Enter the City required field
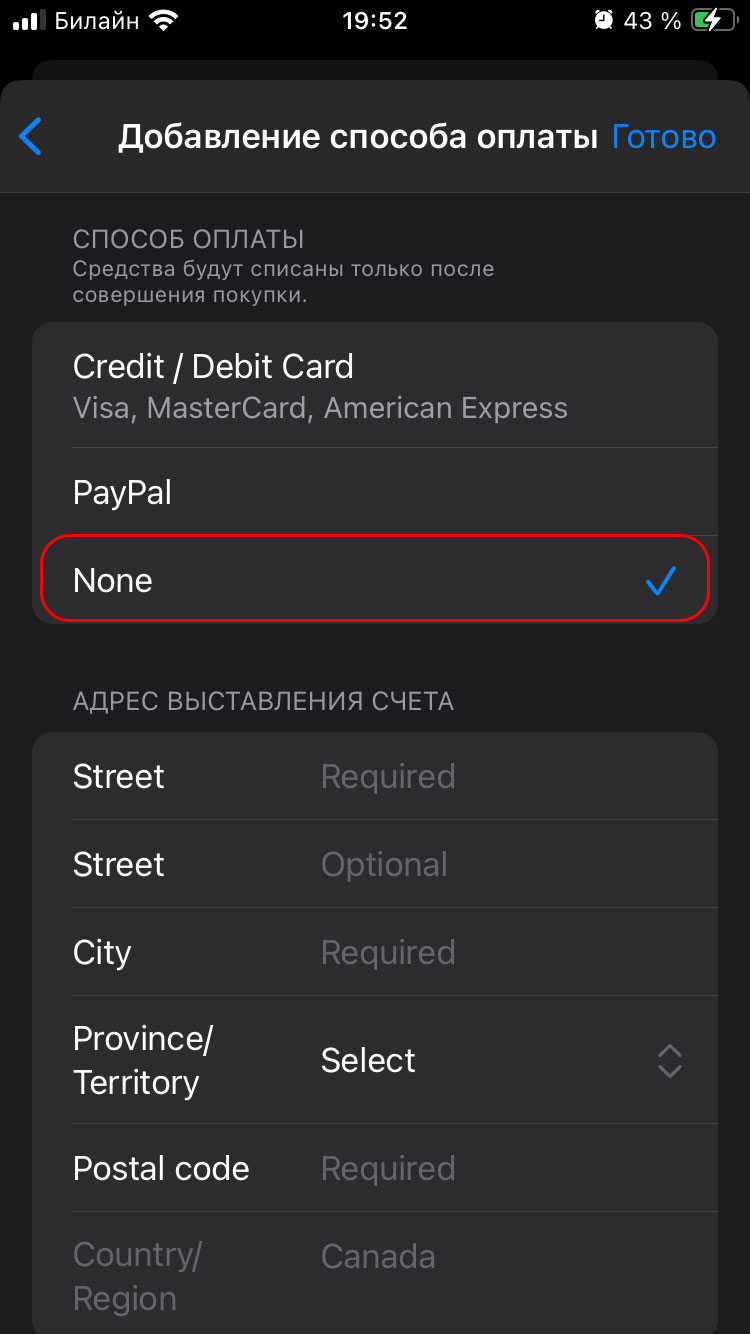This screenshot has height=1334, width=750. [500, 953]
